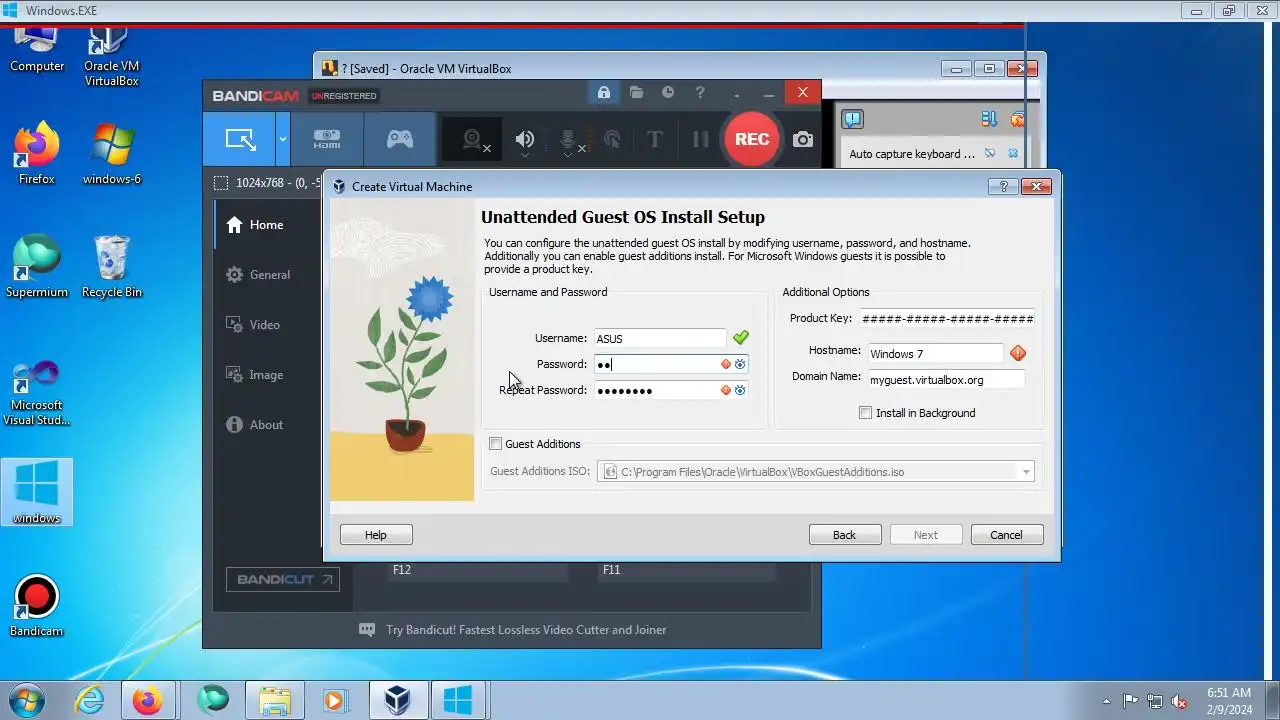The height and width of the screenshot is (720, 1280).
Task: Show password using eye icon in Repeat Password
Action: point(740,390)
